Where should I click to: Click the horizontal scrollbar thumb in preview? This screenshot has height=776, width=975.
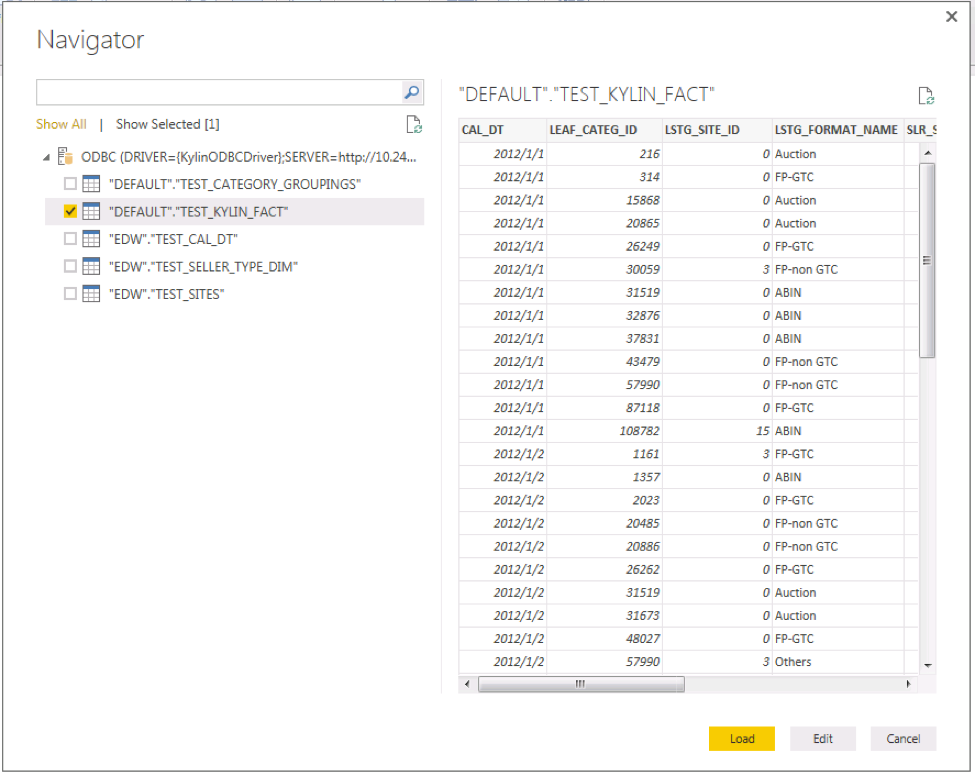[x=580, y=684]
